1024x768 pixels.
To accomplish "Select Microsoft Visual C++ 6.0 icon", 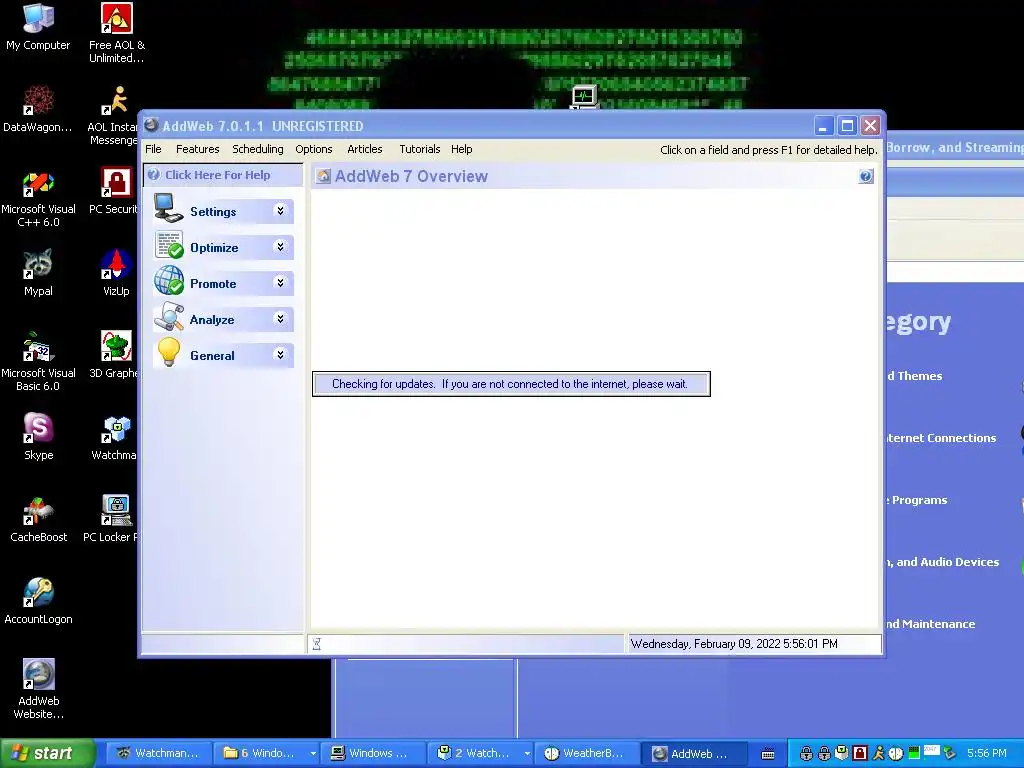I will 38,198.
